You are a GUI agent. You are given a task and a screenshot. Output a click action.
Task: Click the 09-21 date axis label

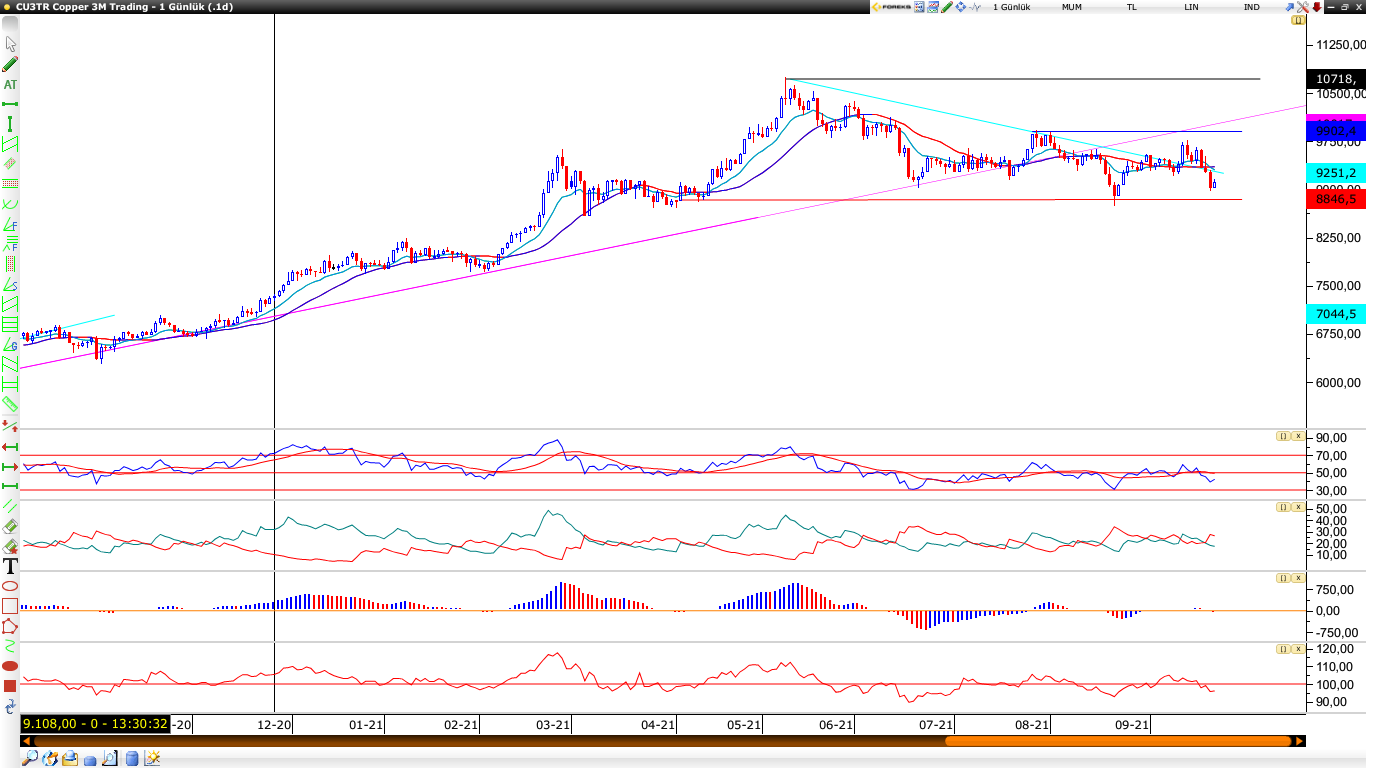pyautogui.click(x=1131, y=725)
